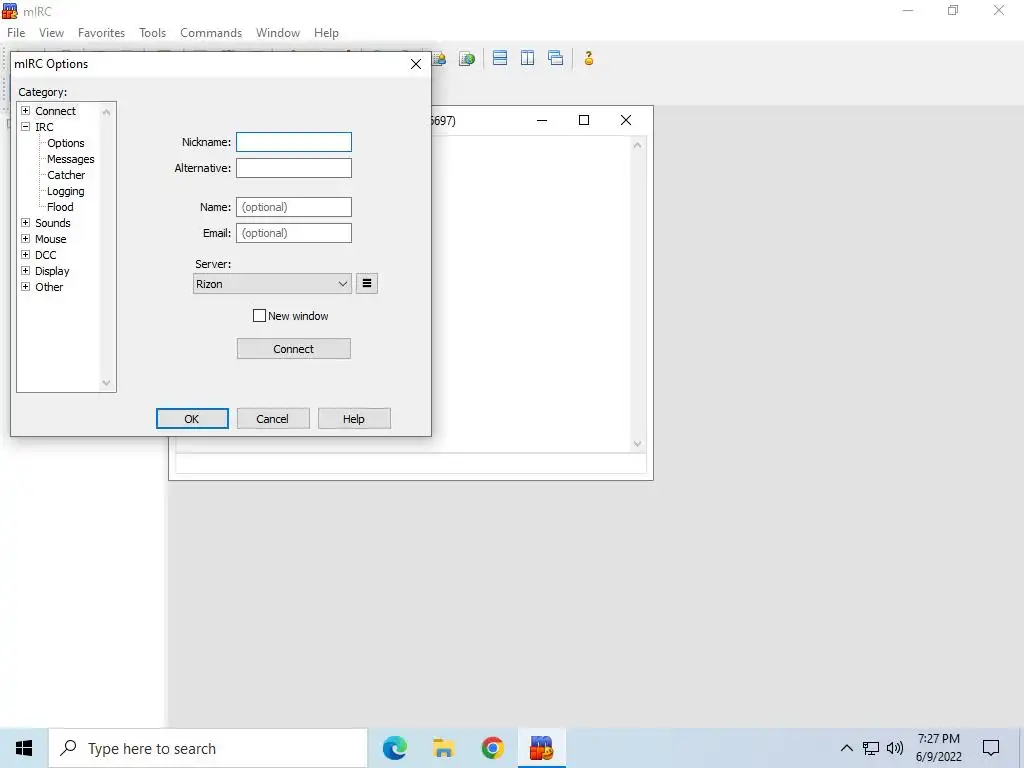Open the Help menu in menu bar
The height and width of the screenshot is (768, 1024).
coord(326,33)
